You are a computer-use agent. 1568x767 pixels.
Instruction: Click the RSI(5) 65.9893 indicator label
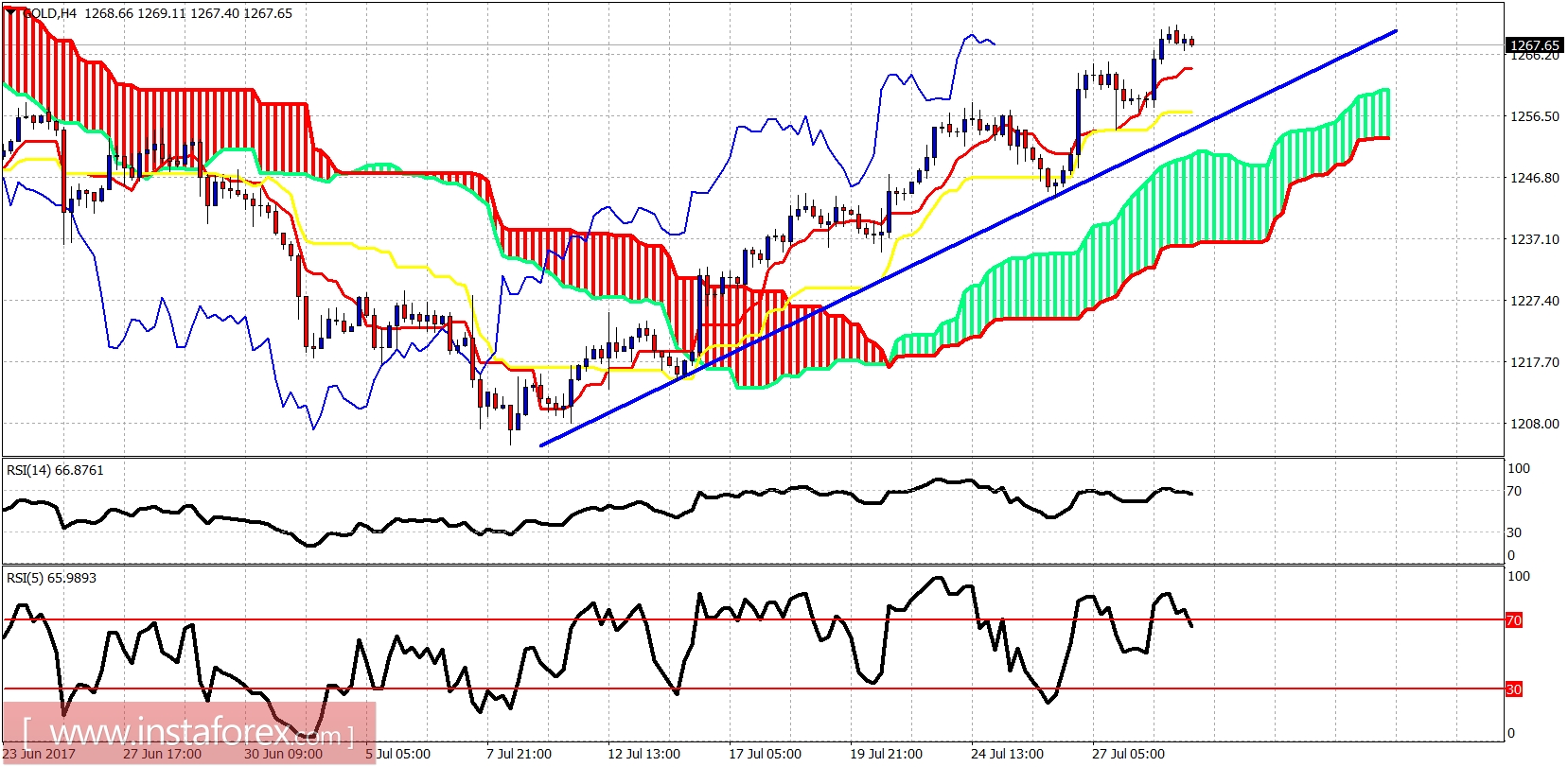tap(51, 578)
